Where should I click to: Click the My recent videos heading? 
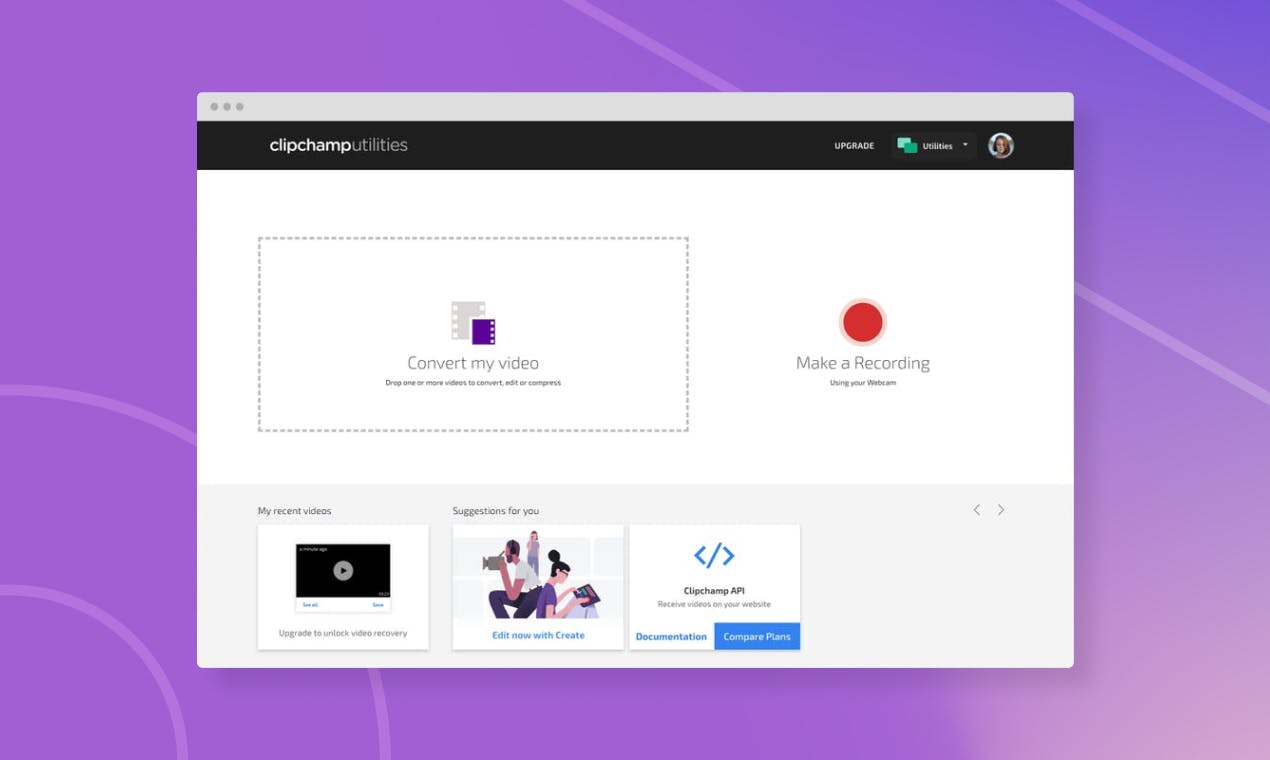pos(294,511)
